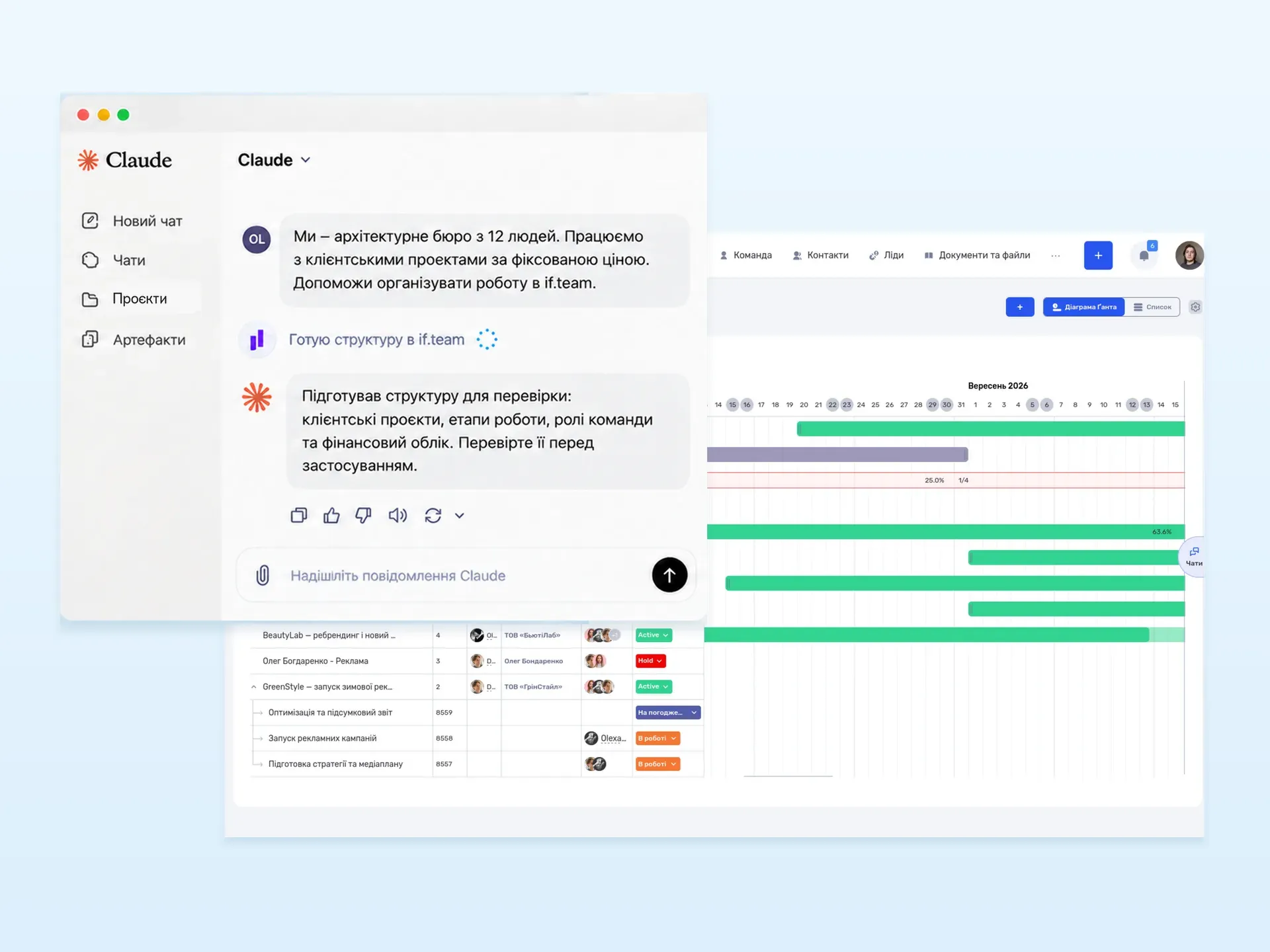
Task: Open Gantt settings gear icon
Action: 1195,307
